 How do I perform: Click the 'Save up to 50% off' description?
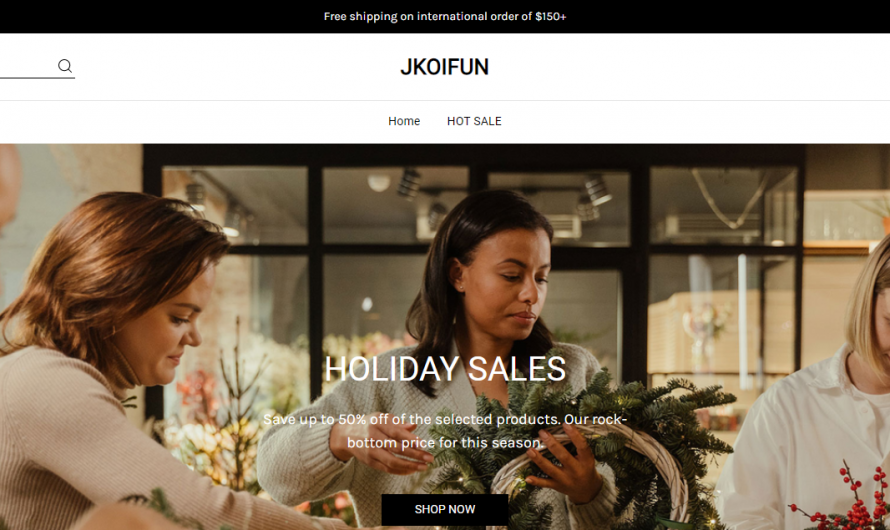point(445,431)
